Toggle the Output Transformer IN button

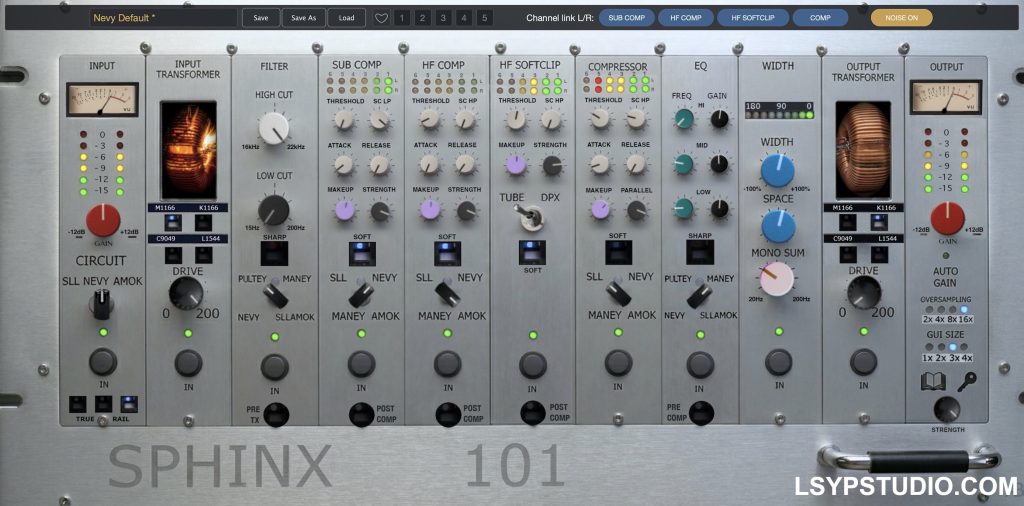(863, 362)
